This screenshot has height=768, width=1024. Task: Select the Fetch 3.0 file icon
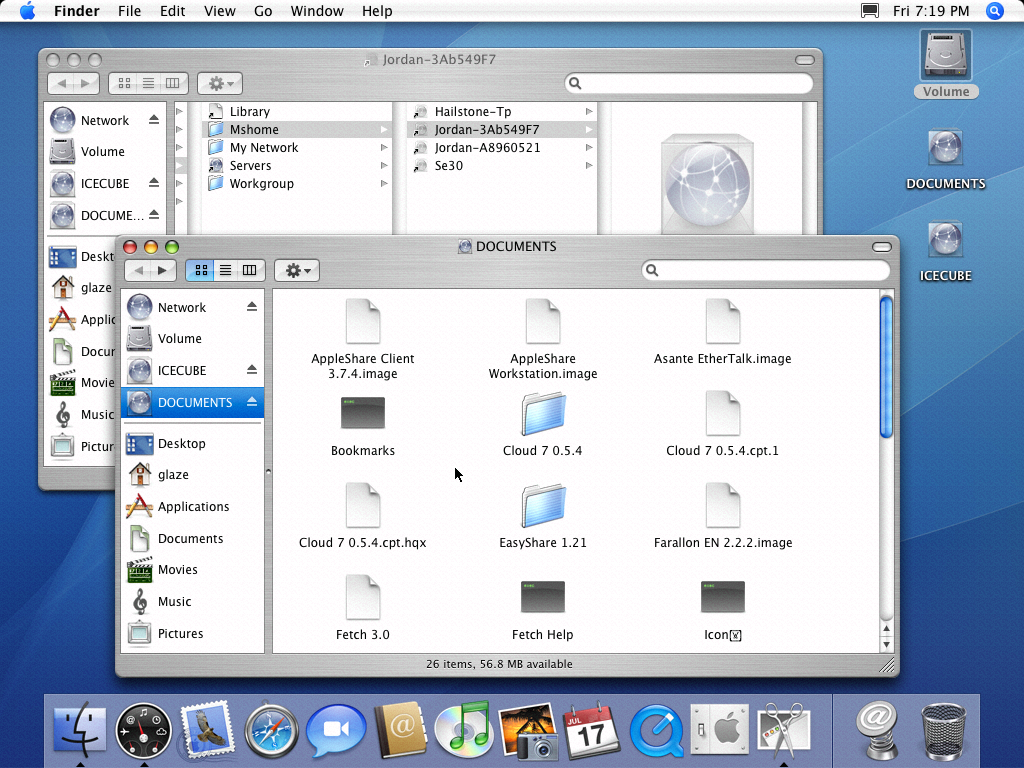click(x=362, y=598)
